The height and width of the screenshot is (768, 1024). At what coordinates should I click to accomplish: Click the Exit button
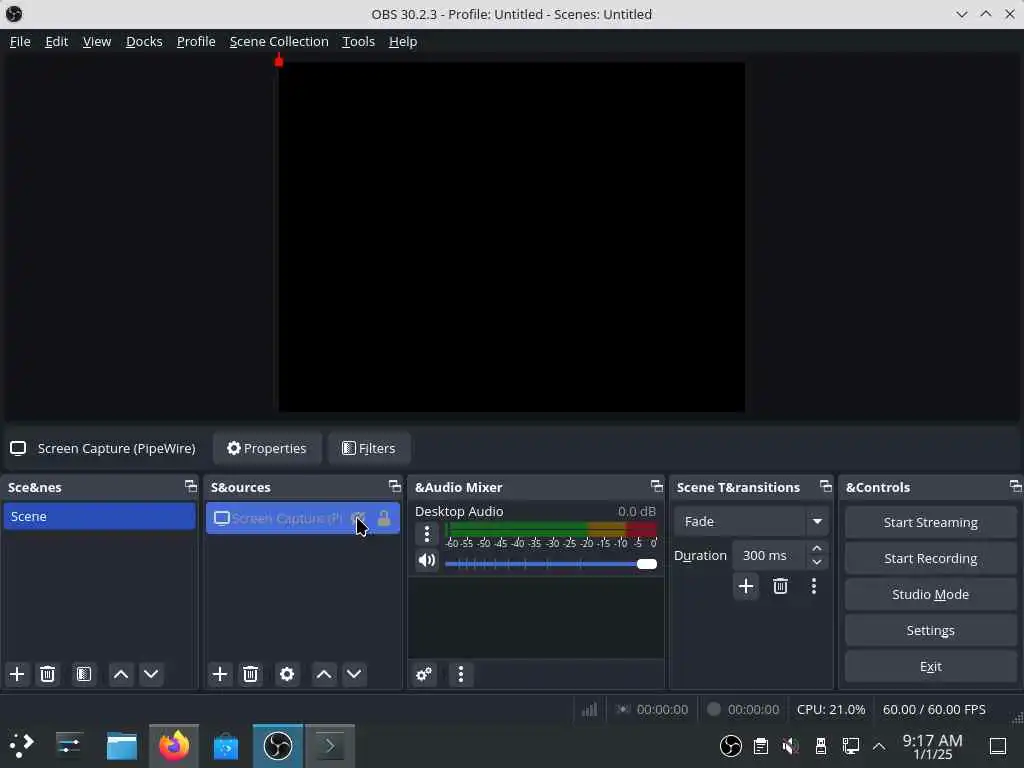pyautogui.click(x=931, y=666)
